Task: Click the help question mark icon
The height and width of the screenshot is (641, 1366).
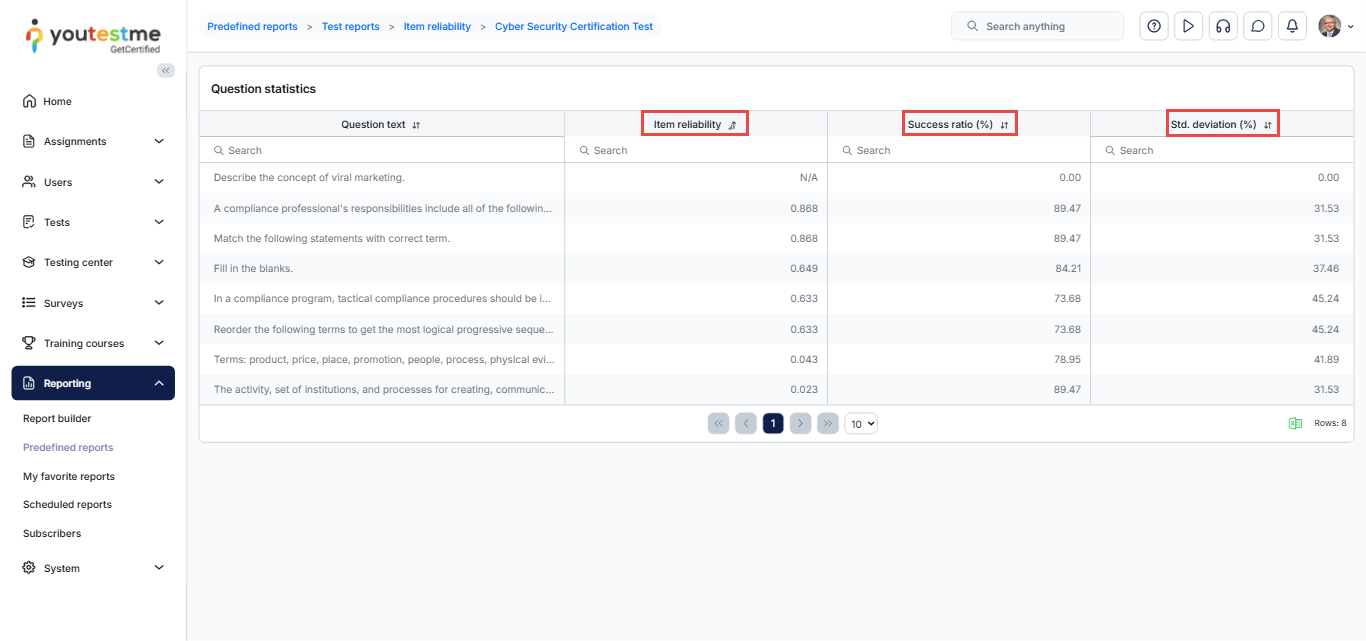Action: (1154, 26)
